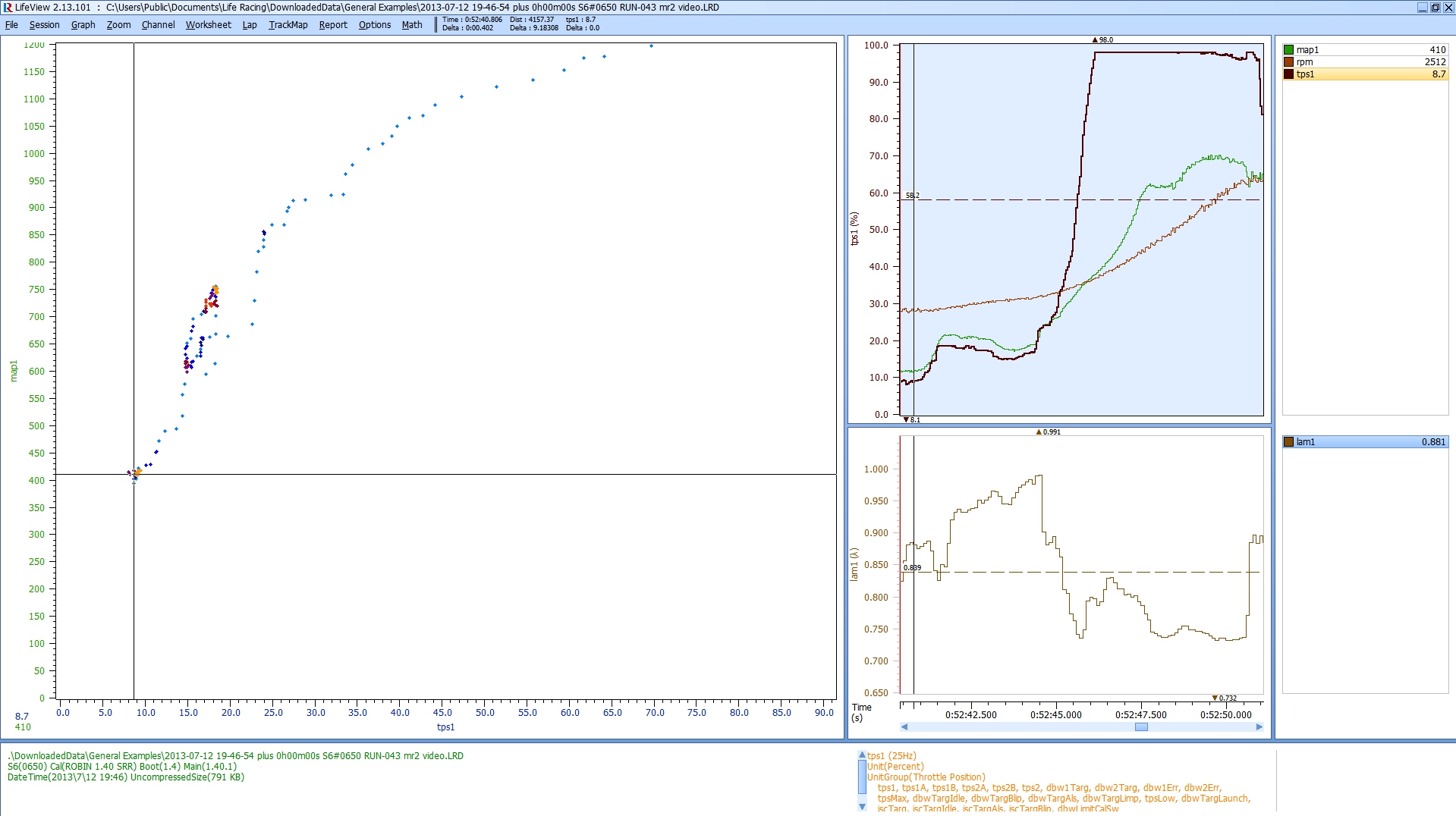The height and width of the screenshot is (816, 1456).
Task: Select the rpm channel row in legend
Action: [x=1365, y=62]
